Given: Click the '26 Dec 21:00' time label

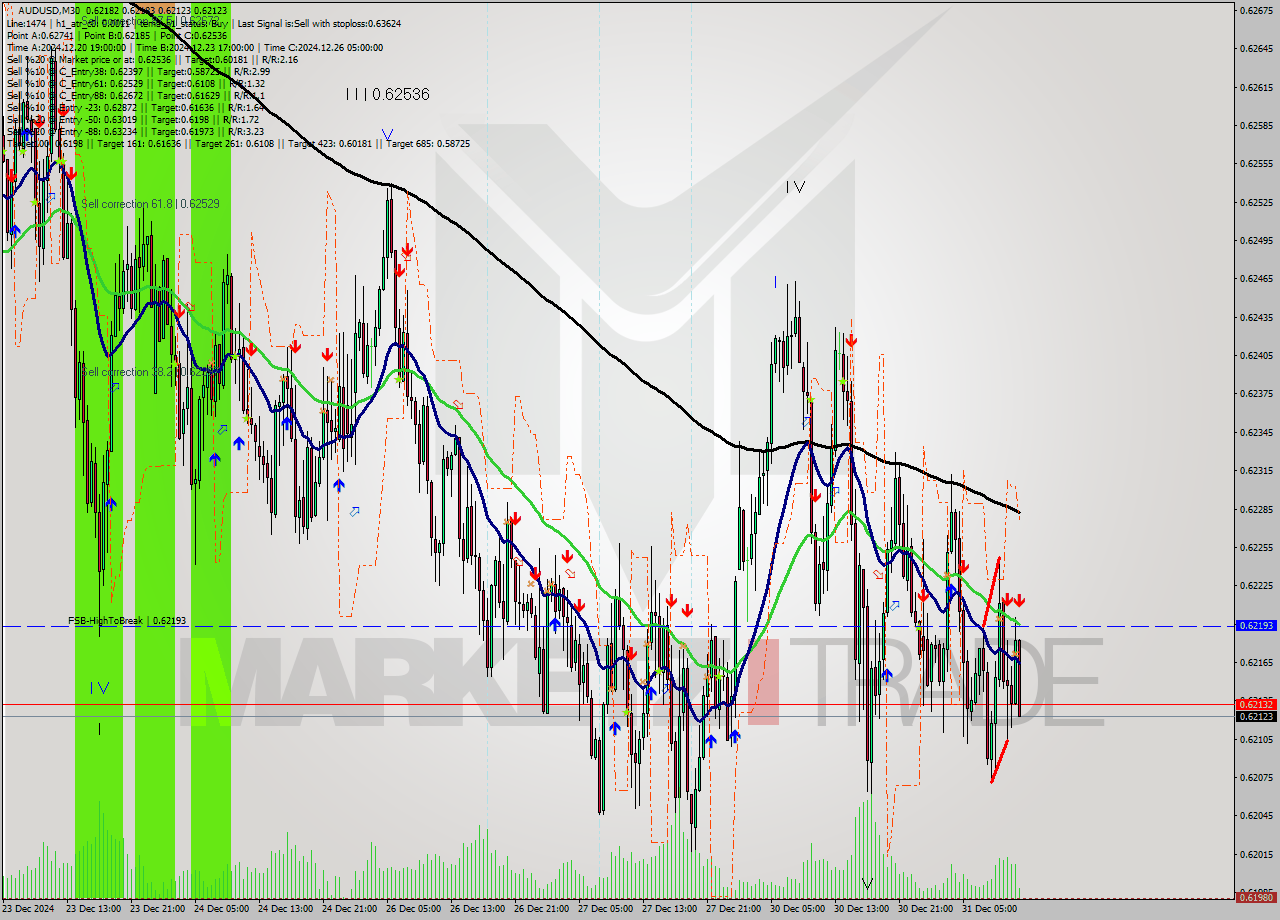Looking at the screenshot, I should click(543, 909).
